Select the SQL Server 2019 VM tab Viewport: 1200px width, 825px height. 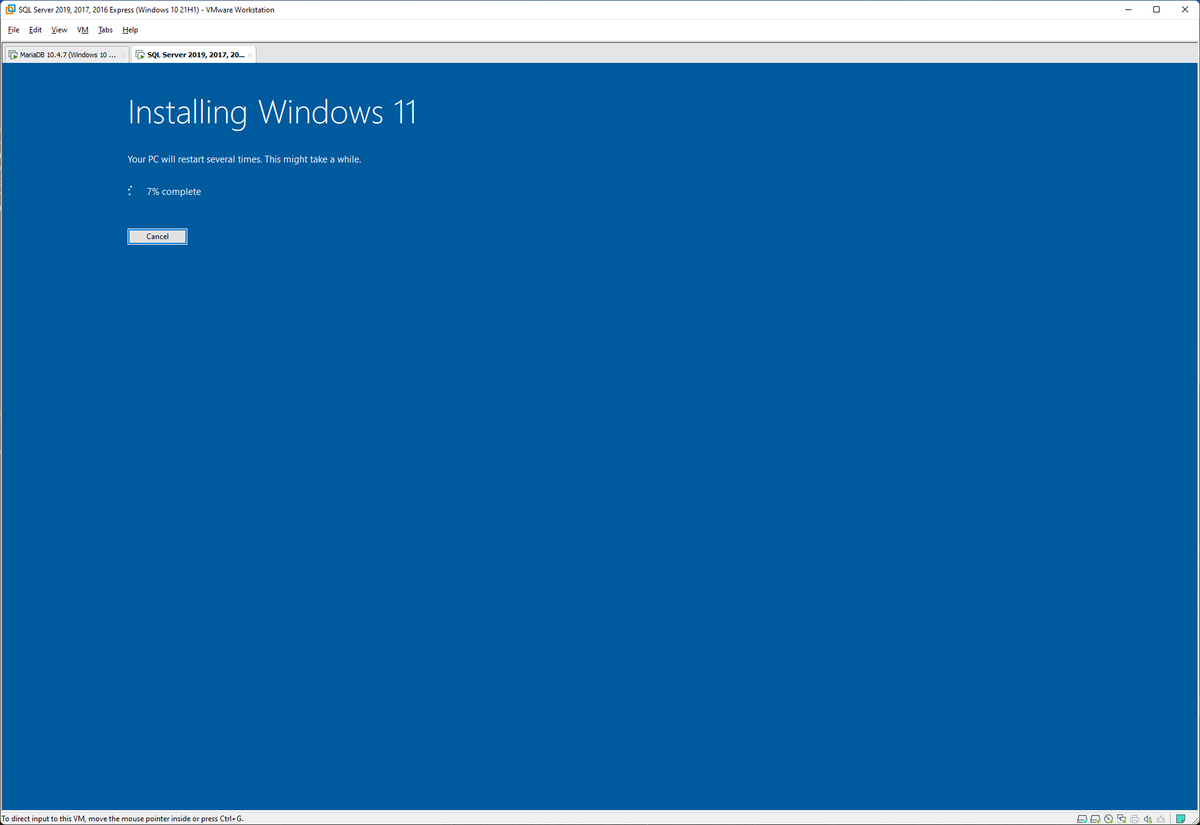(194, 55)
